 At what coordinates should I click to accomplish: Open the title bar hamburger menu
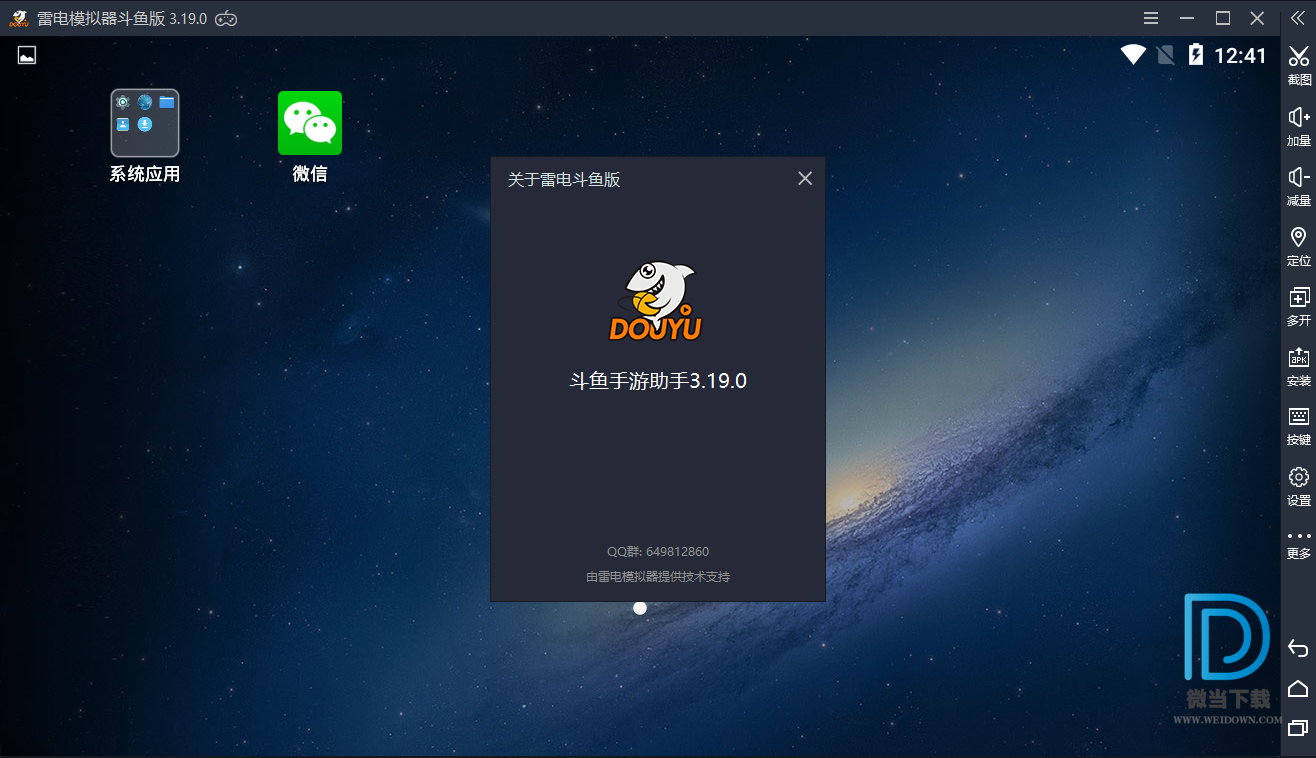coord(1151,18)
